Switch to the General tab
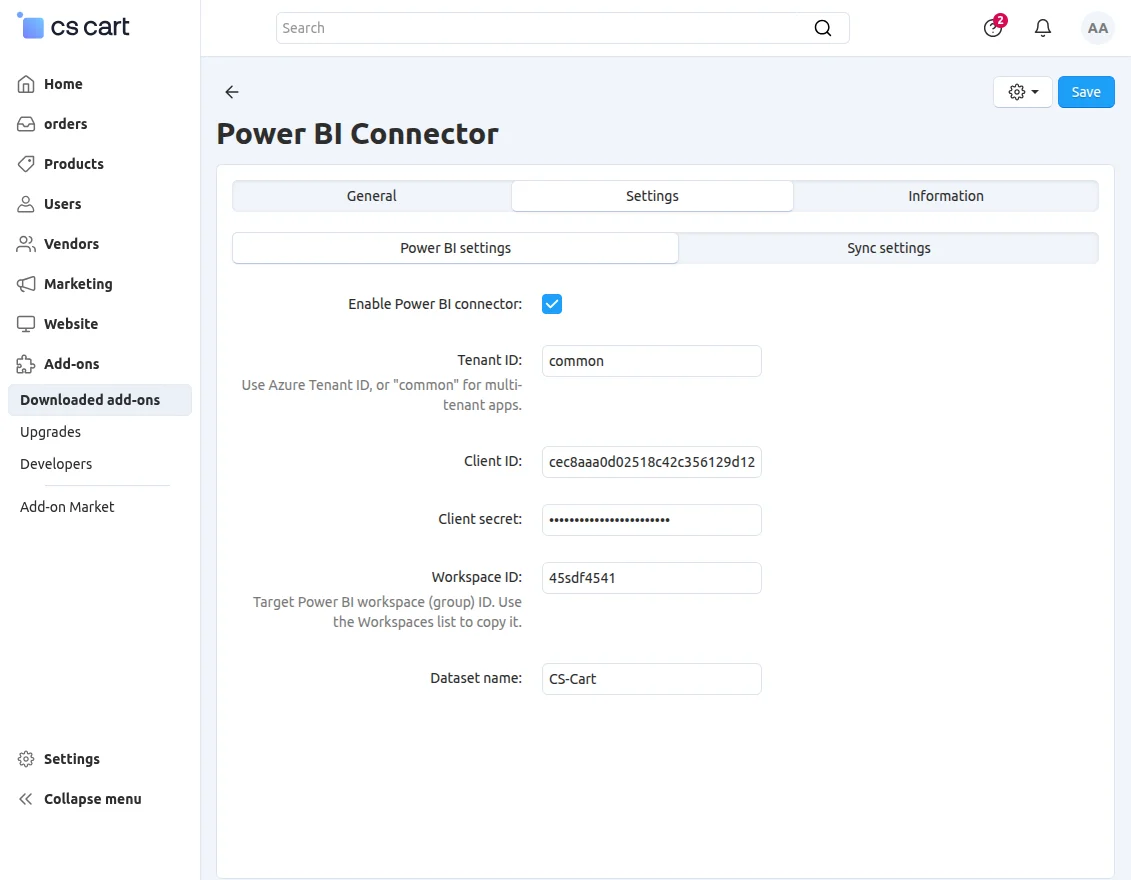Screen dimensions: 1131x880 (371, 196)
